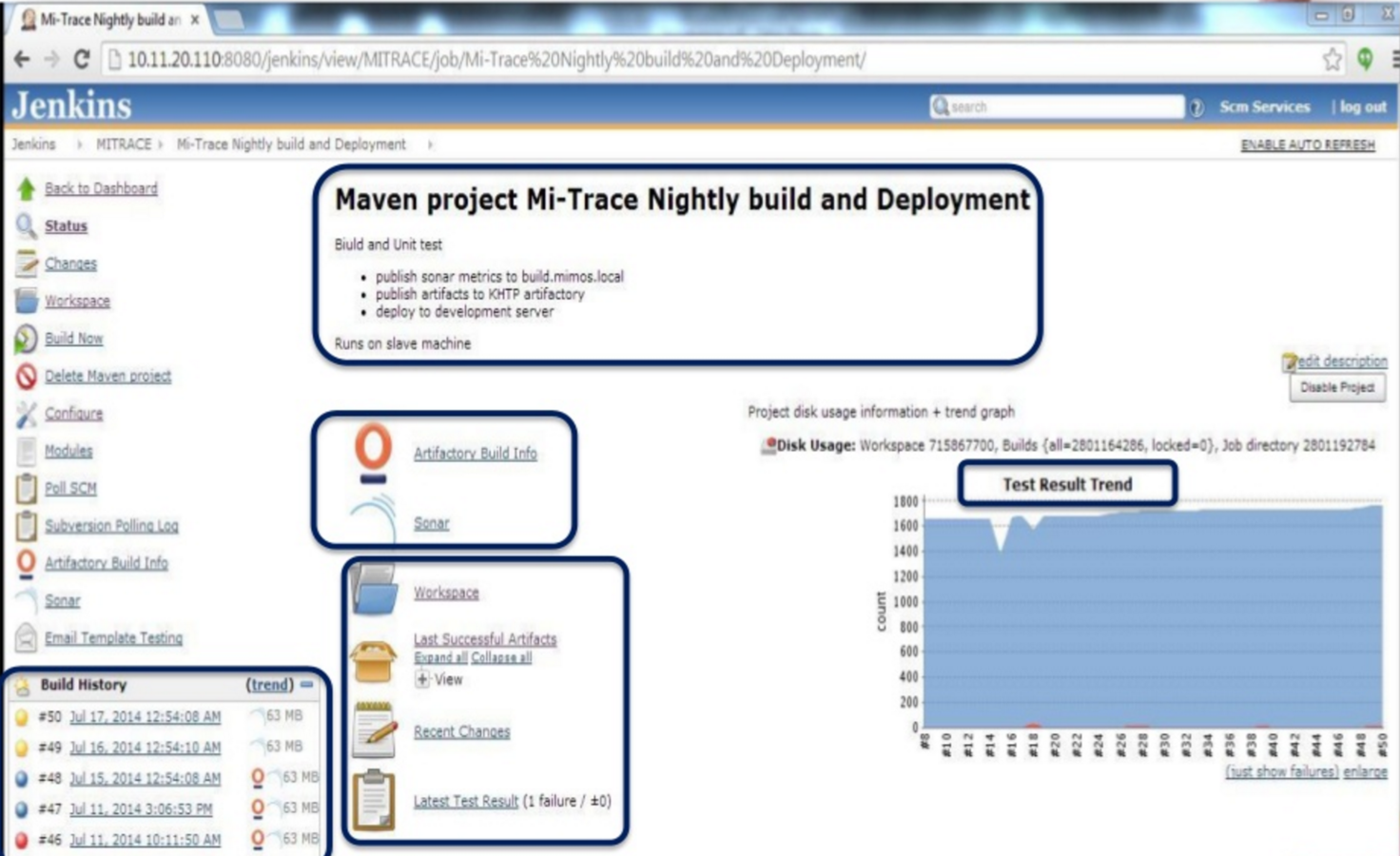Bookmark page with the star icon
The width and height of the screenshot is (1400, 856).
pos(1332,59)
